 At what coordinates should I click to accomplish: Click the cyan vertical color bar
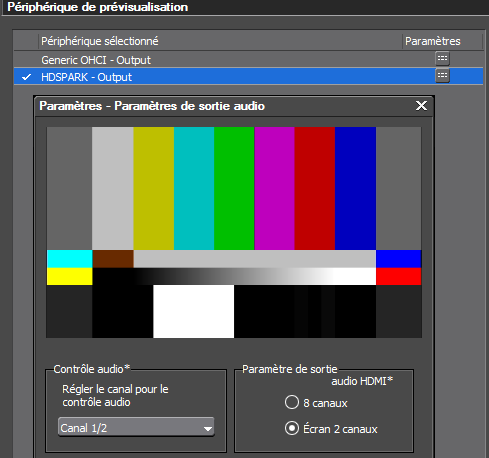[x=194, y=188]
